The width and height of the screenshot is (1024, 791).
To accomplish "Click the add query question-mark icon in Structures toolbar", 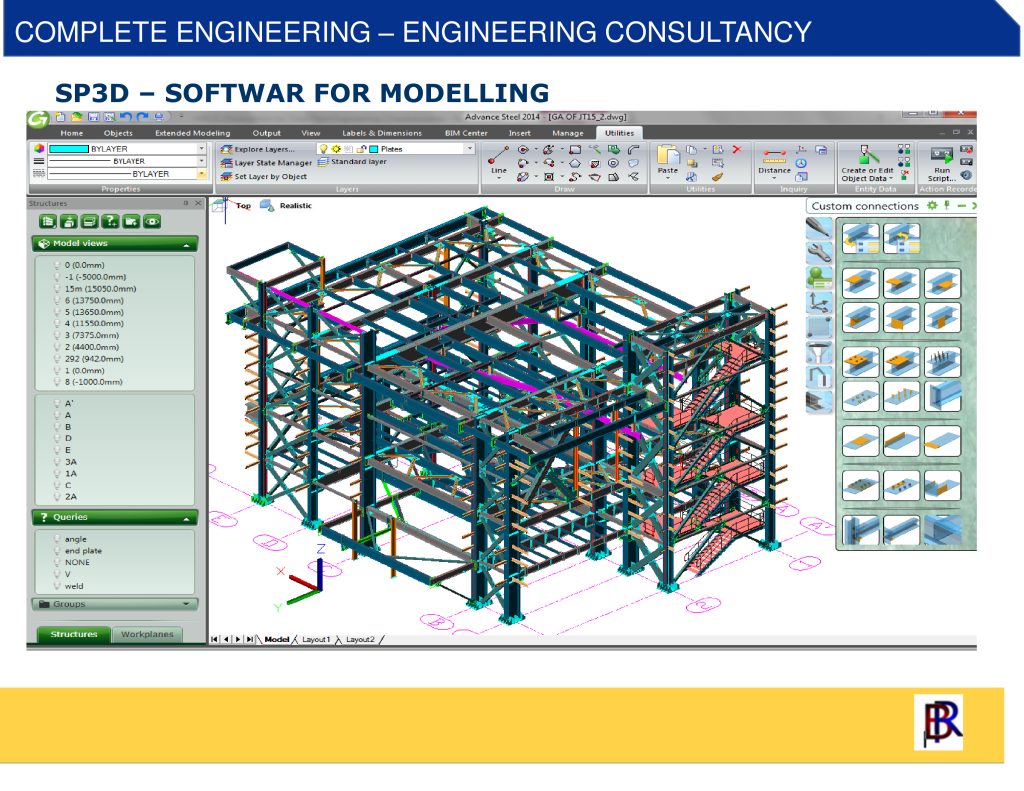I will [x=110, y=222].
